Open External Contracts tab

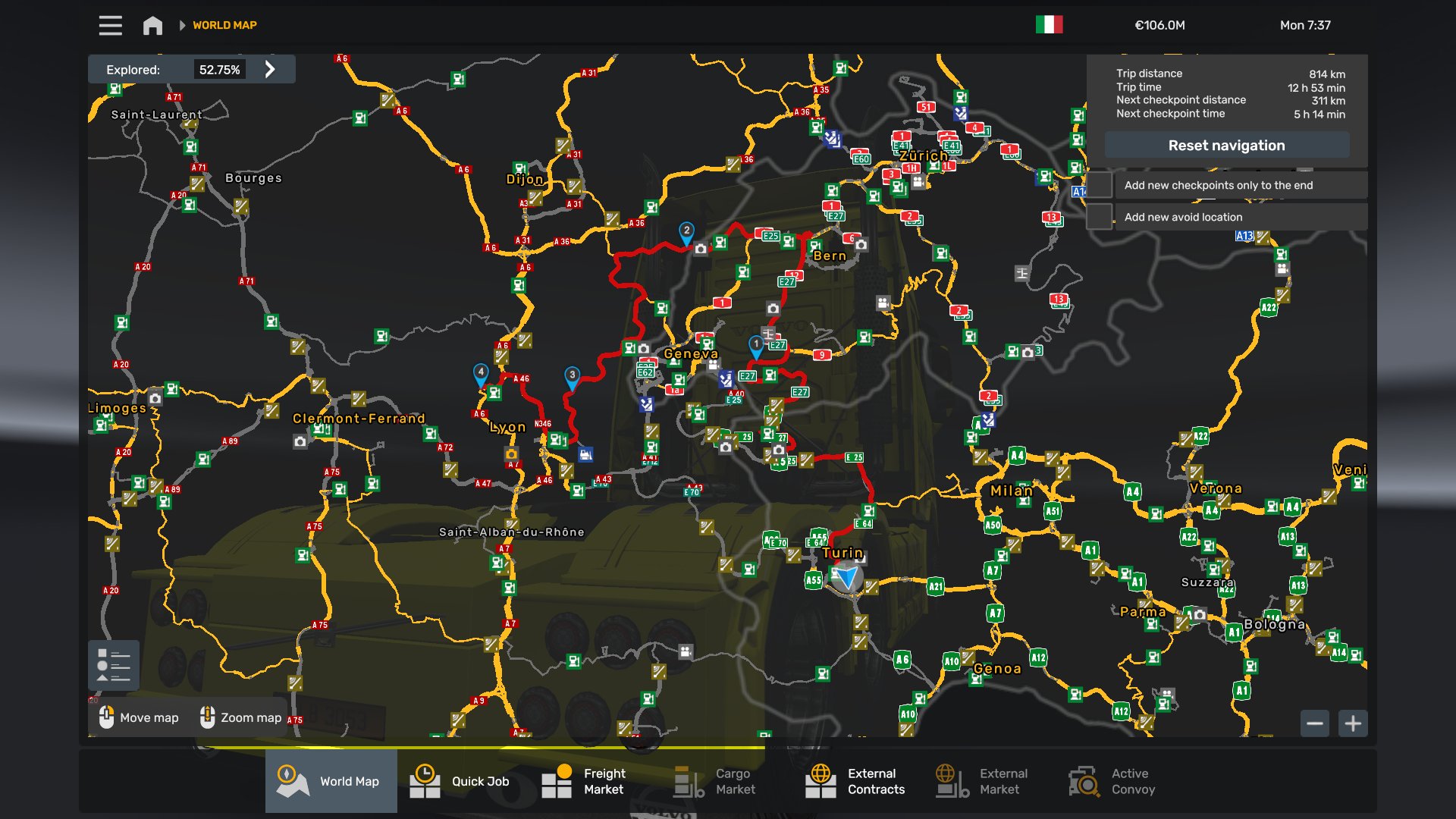pos(857,781)
